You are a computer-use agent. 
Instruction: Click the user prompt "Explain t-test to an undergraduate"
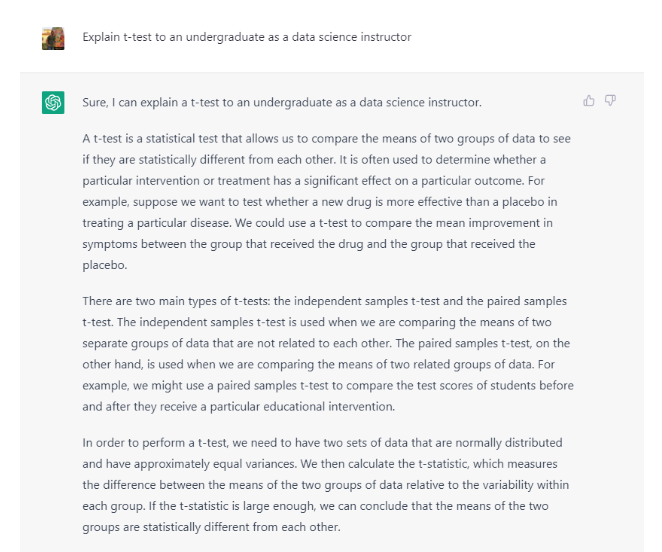pyautogui.click(x=246, y=38)
